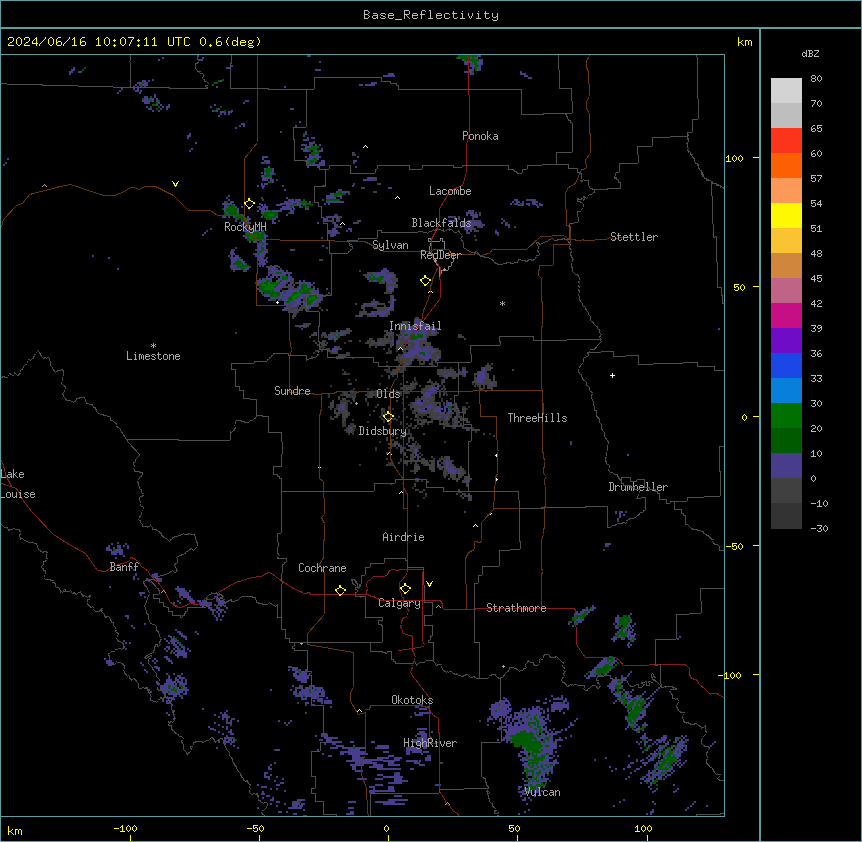Viewport: 862px width, 842px height.
Task: Click the Strathmore label
Action: (x=516, y=608)
